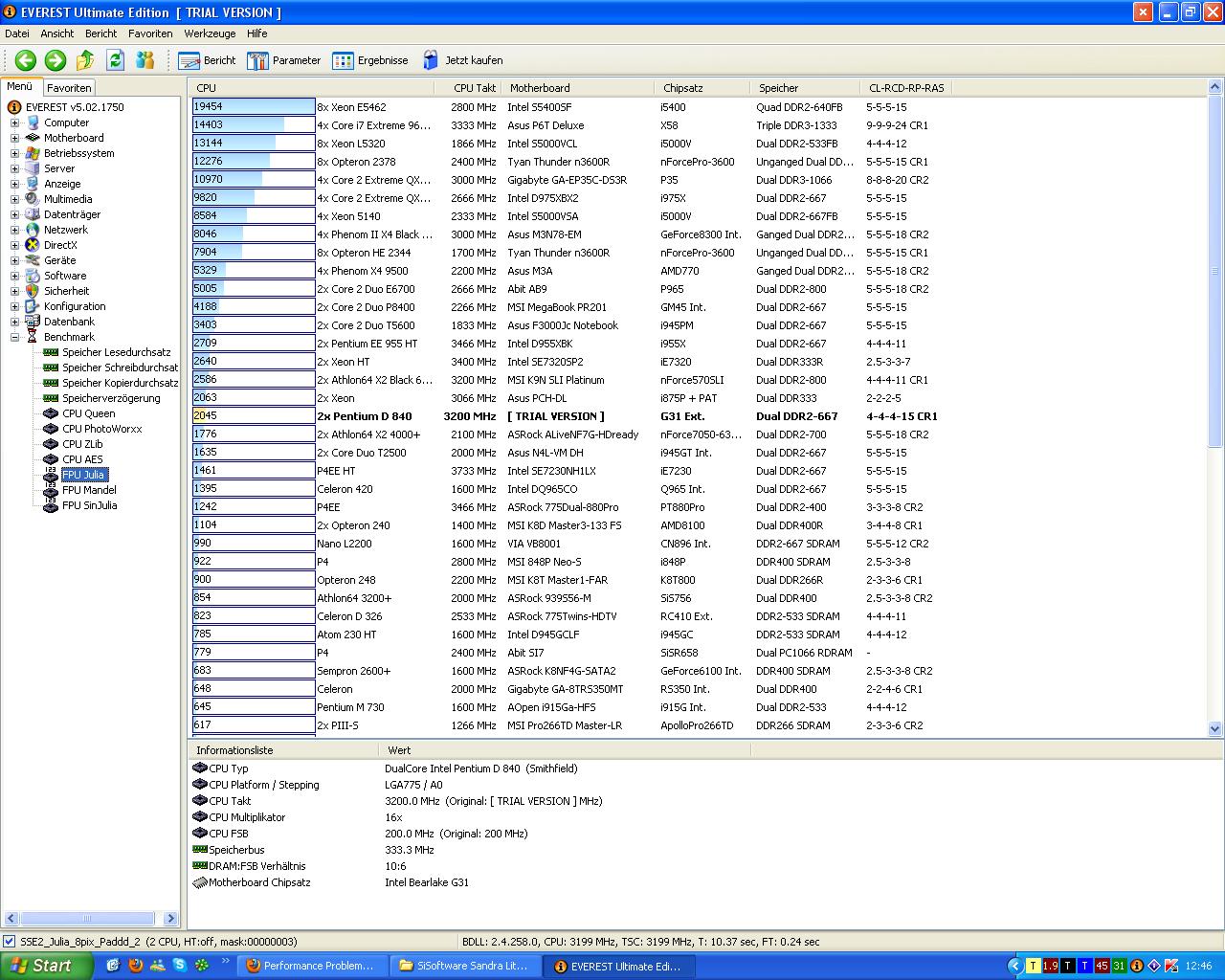The width and height of the screenshot is (1225, 980).
Task: Open the Ansicht menu
Action: click(57, 33)
